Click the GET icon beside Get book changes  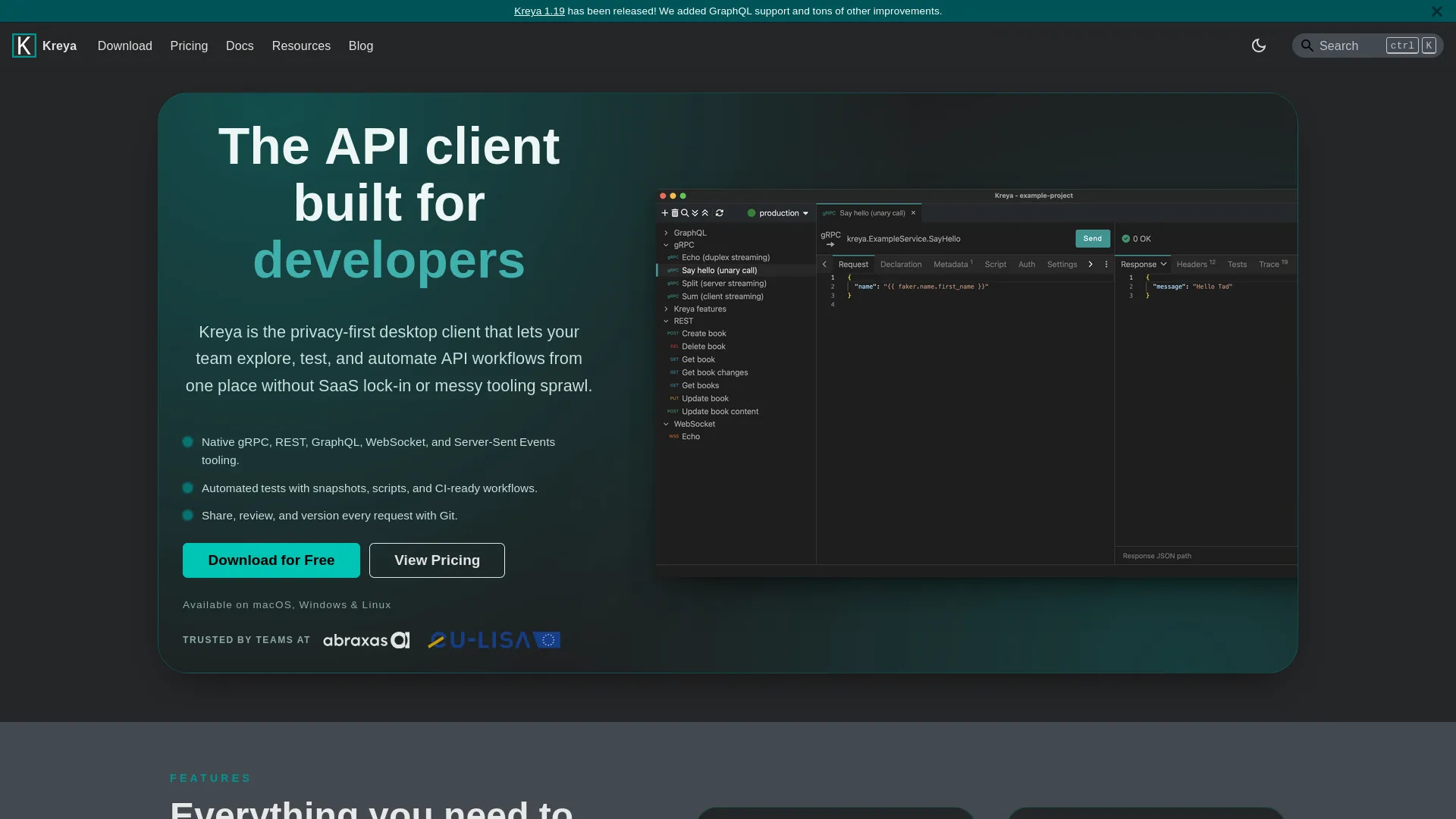(674, 373)
